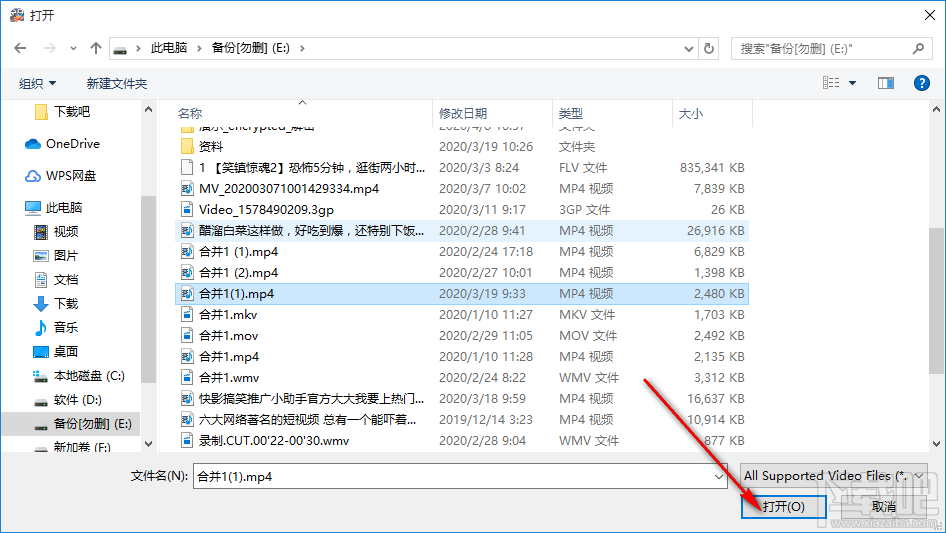This screenshot has height=533, width=946.
Task: Select 合并1(1).mp4 highlighted file
Action: point(462,294)
